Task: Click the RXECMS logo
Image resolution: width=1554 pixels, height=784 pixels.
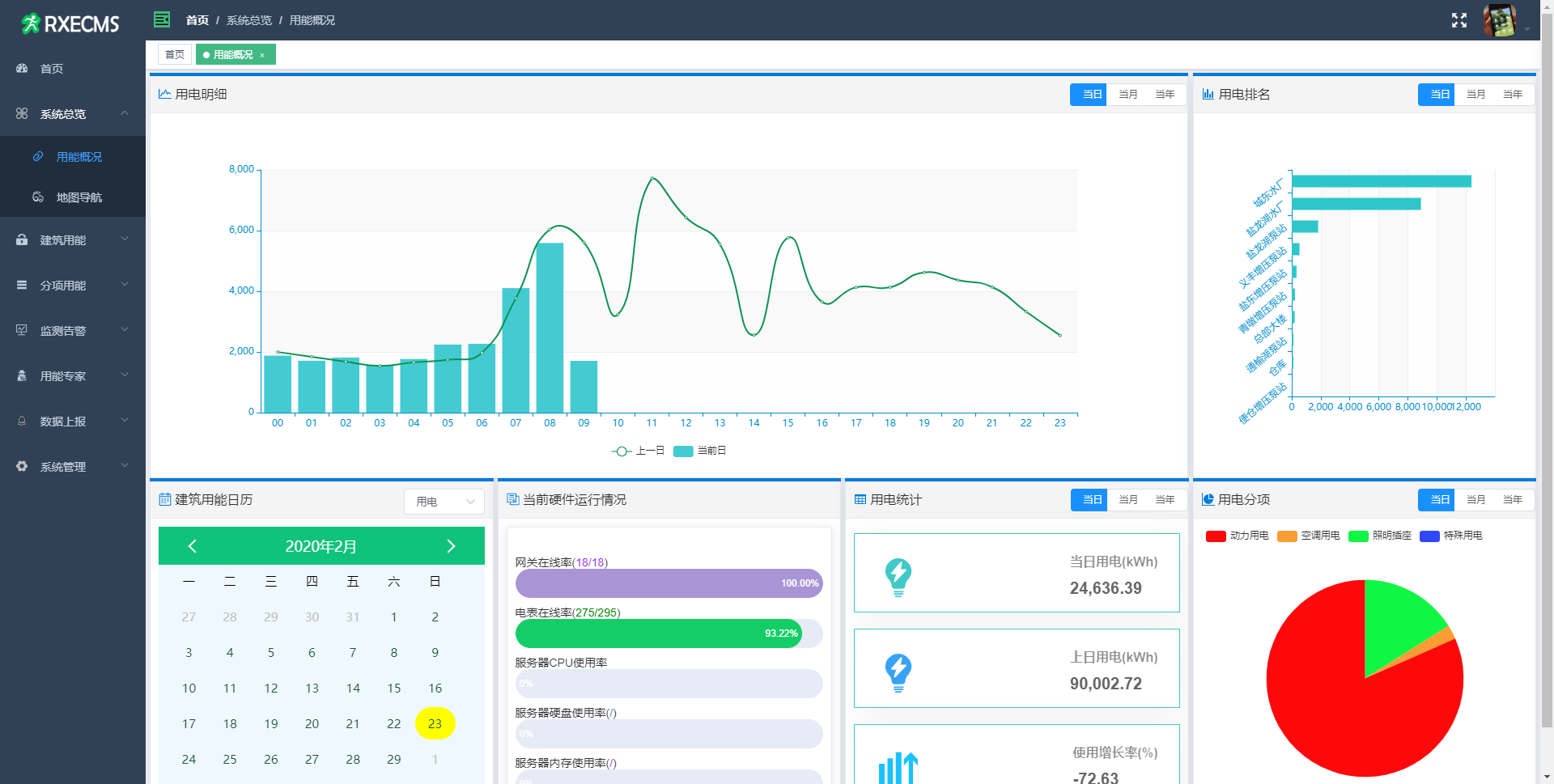Action: [70, 24]
